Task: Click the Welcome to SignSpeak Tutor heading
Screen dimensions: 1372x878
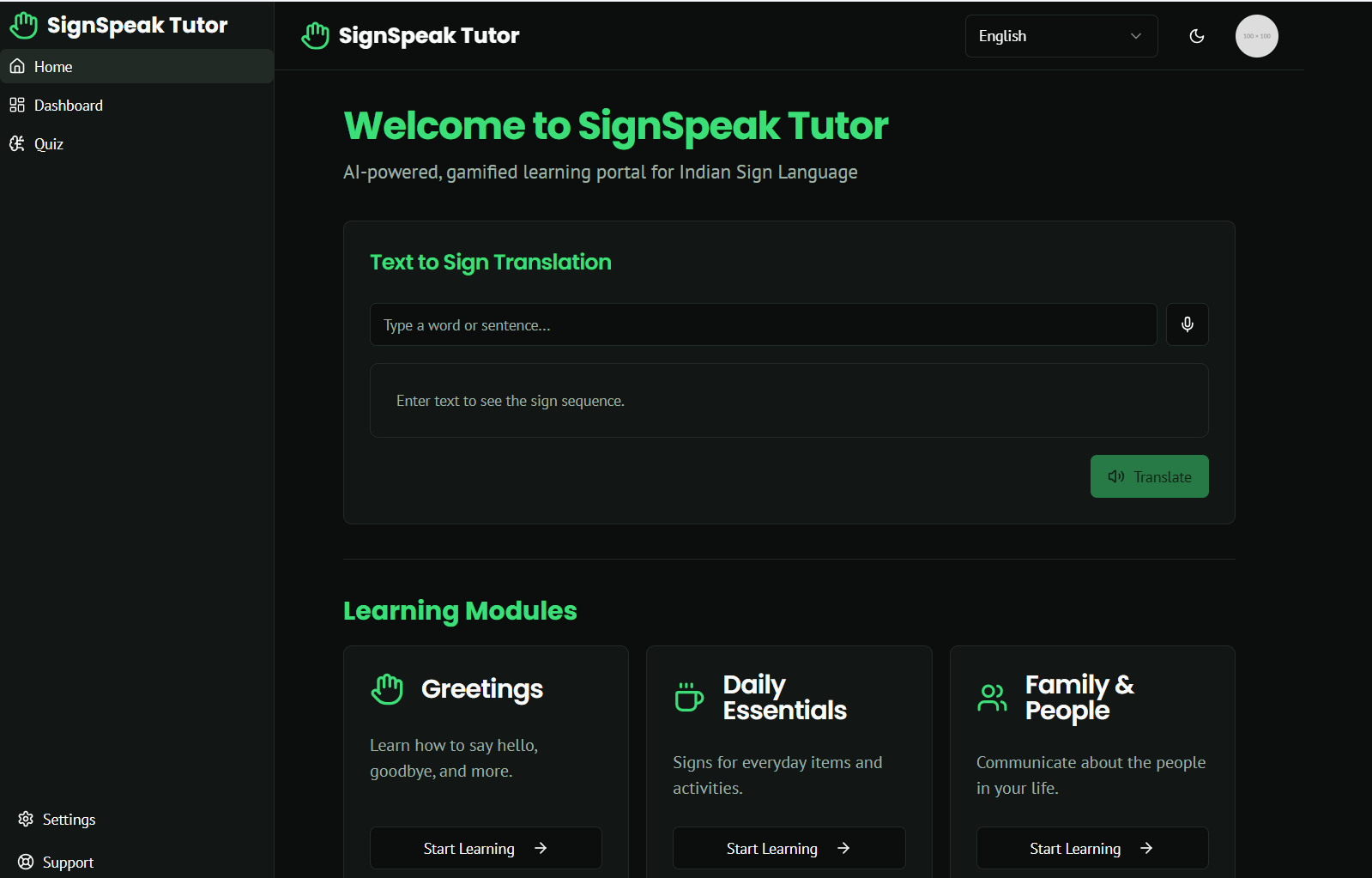Action: coord(616,125)
